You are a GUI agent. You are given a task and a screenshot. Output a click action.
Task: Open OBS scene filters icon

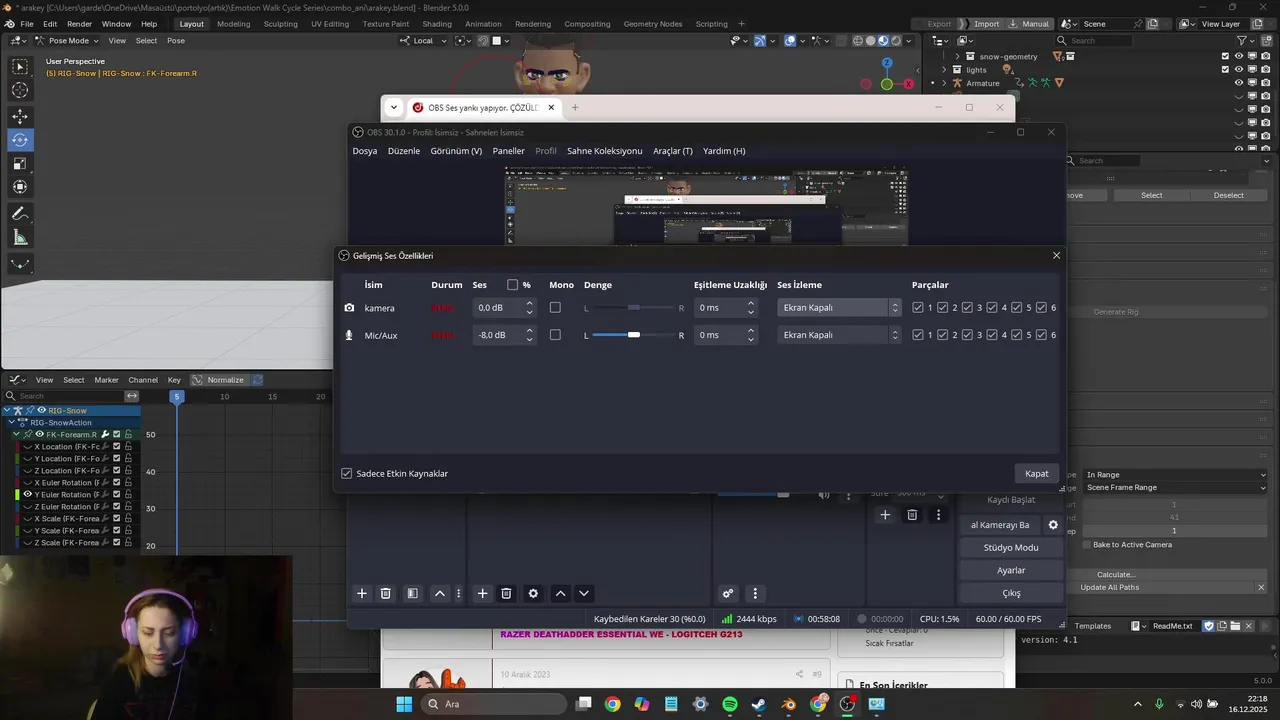(x=412, y=593)
